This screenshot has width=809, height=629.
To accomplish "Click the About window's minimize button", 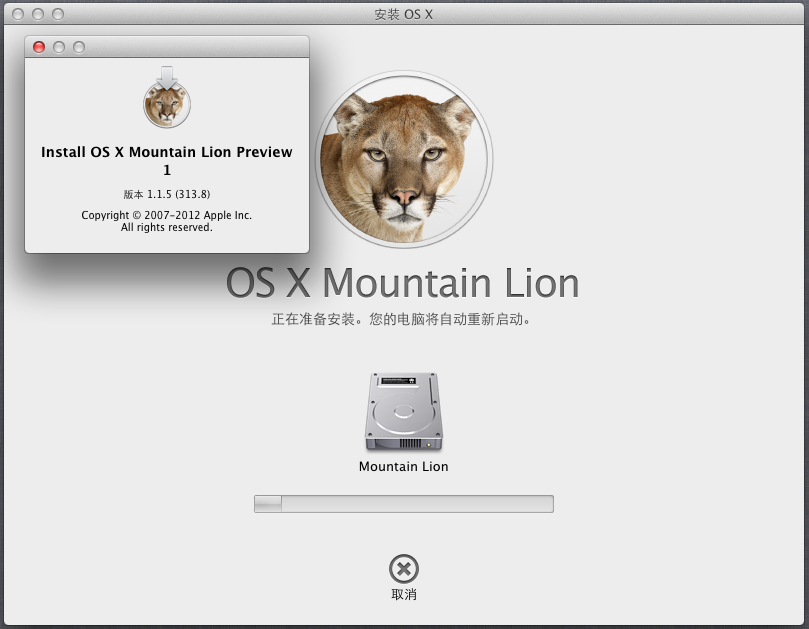I will [x=59, y=47].
